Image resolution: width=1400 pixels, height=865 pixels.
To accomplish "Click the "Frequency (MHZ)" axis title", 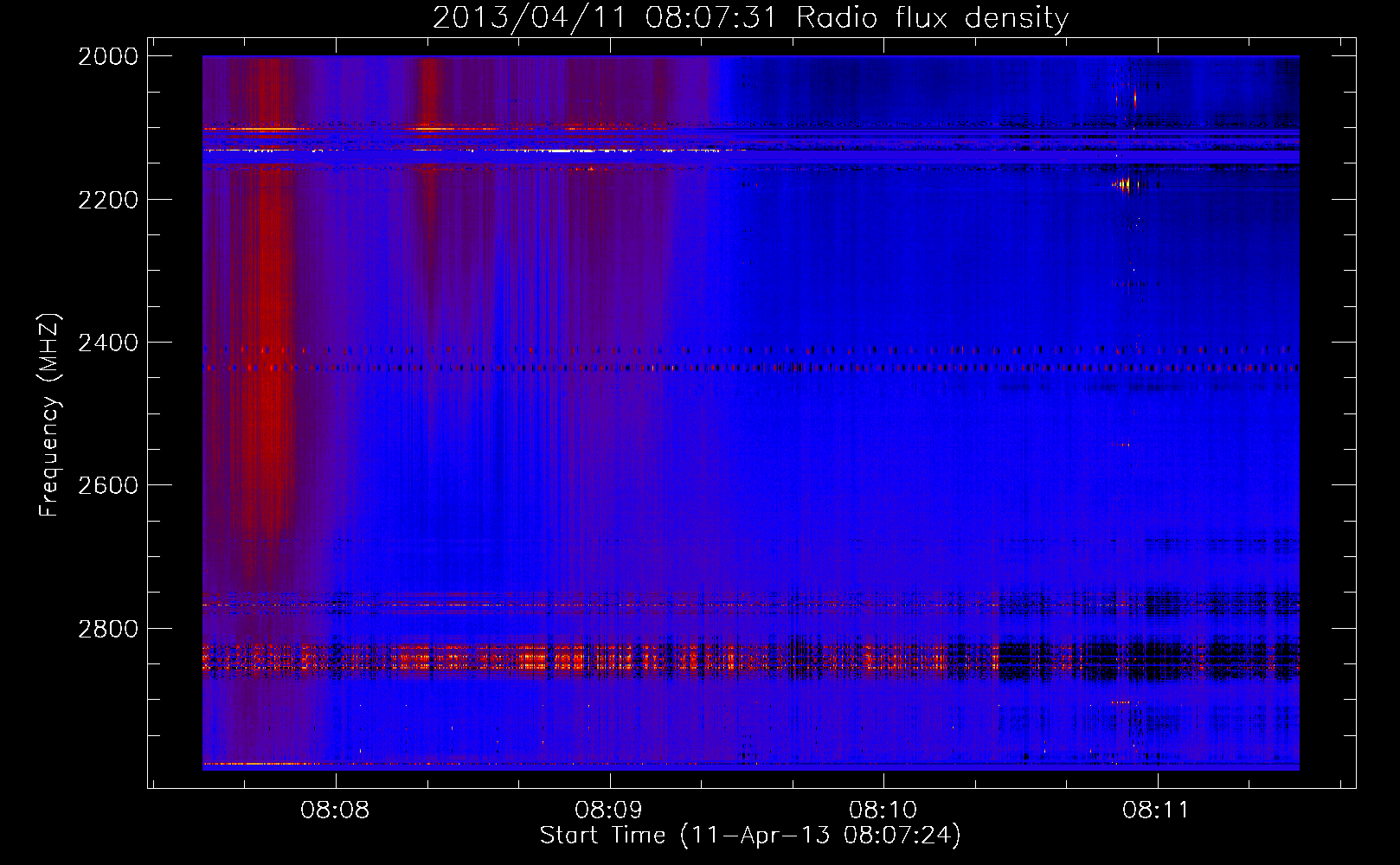I will [49, 415].
